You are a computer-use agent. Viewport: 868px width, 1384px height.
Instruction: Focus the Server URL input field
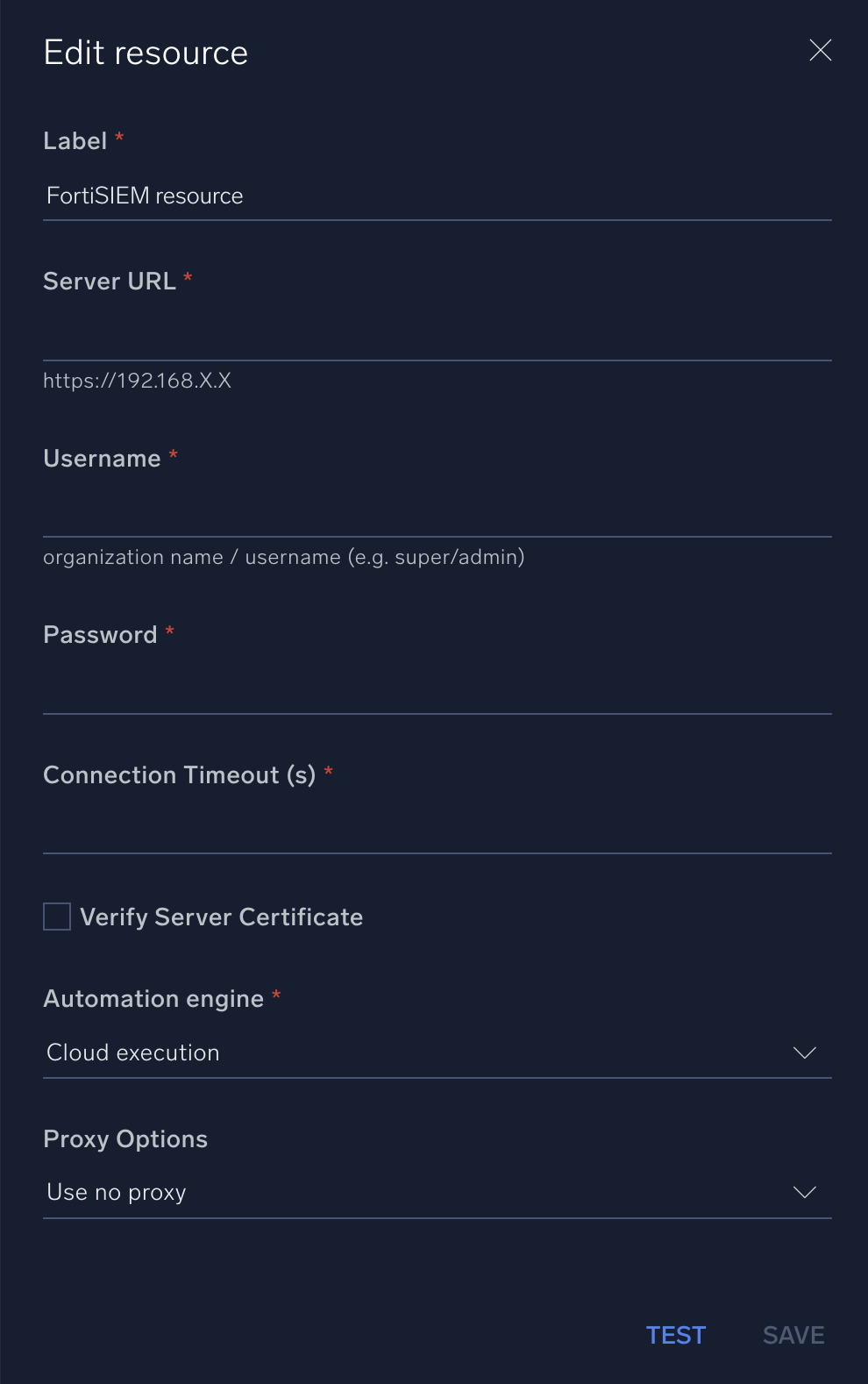click(437, 336)
